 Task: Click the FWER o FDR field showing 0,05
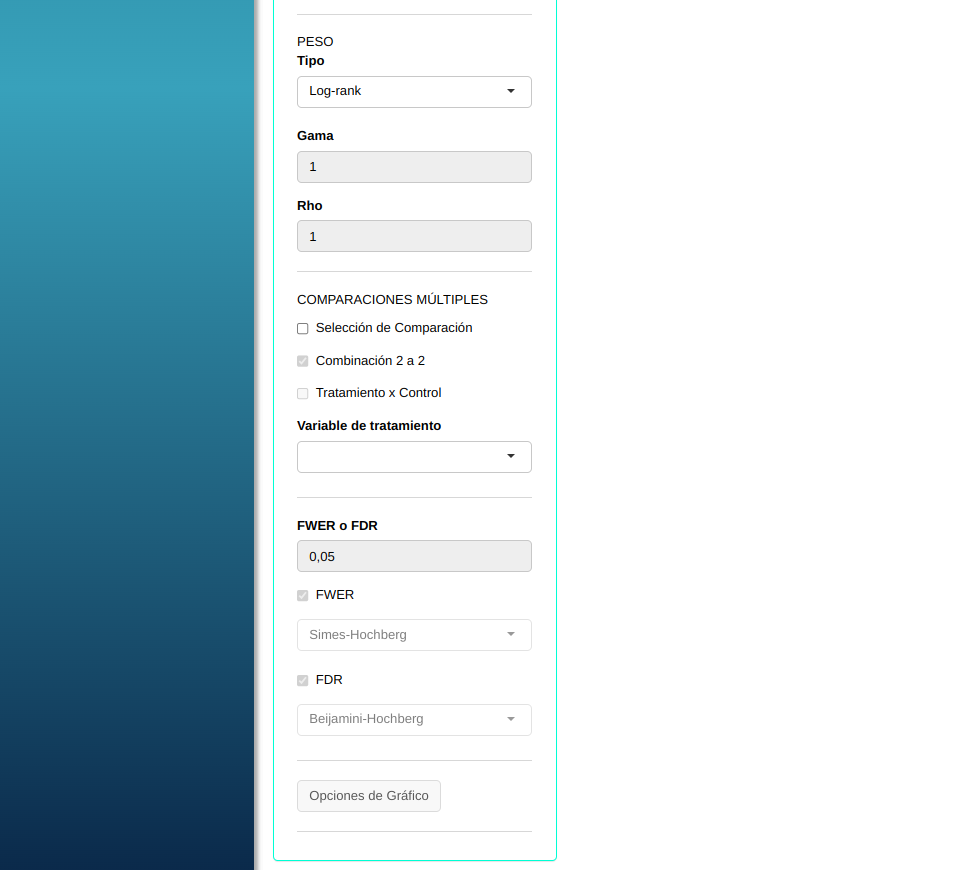click(414, 556)
